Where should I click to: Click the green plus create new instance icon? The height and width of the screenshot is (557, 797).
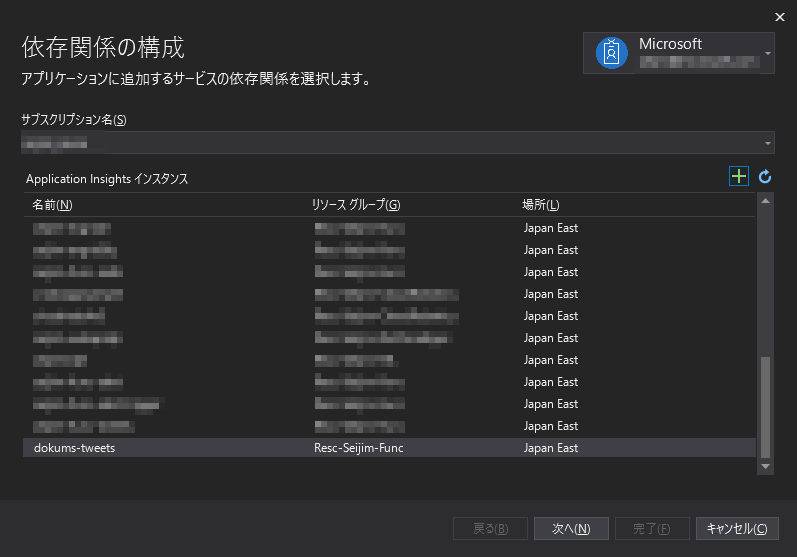[739, 176]
